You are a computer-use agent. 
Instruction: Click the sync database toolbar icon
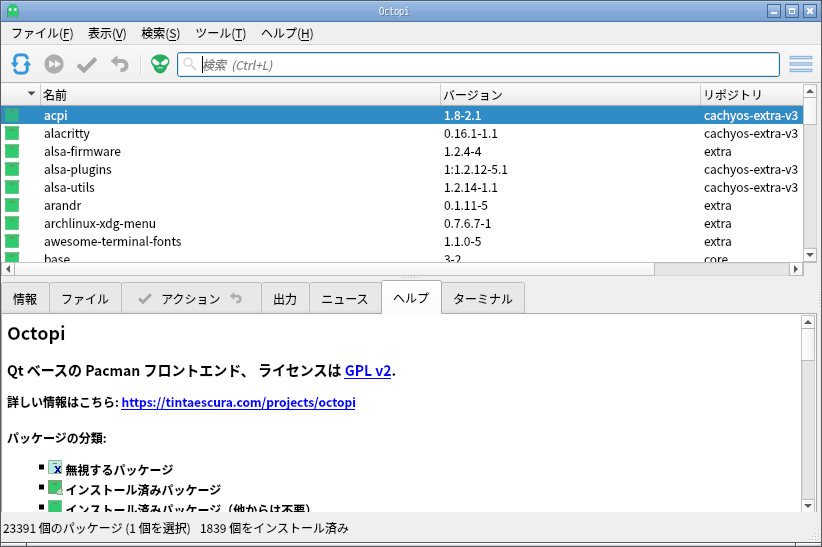21,65
